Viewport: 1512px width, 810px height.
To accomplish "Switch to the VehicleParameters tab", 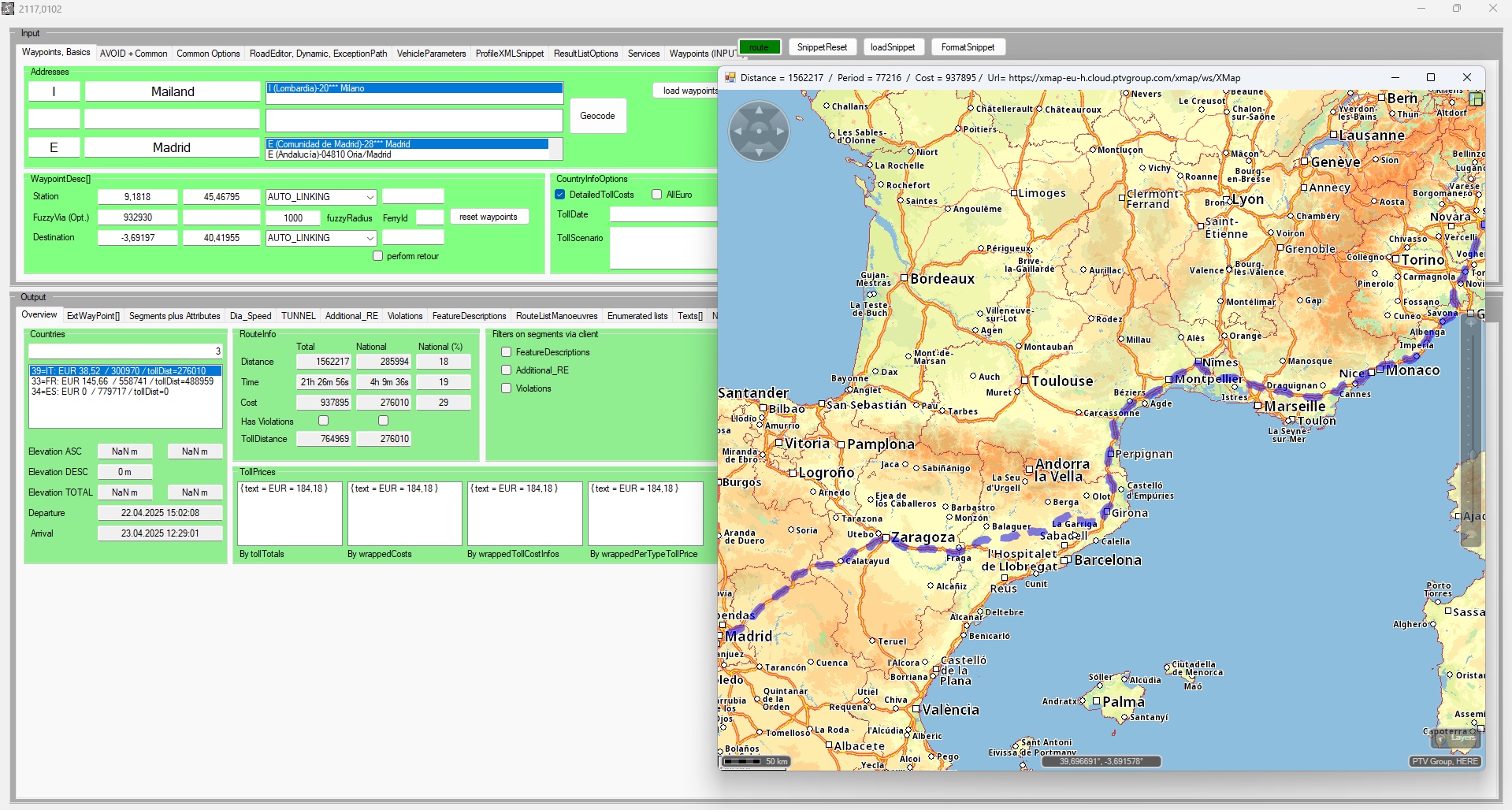I will click(431, 54).
